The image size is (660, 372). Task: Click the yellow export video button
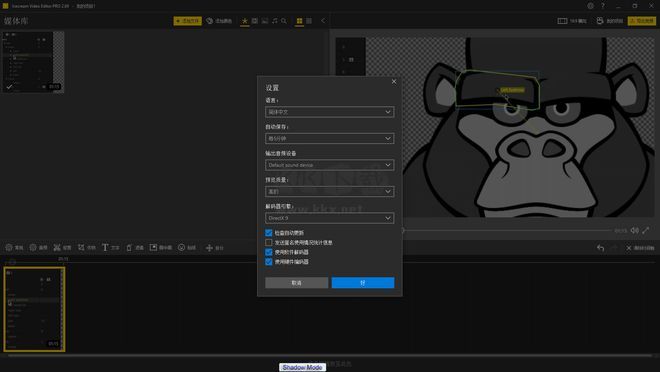tap(642, 21)
